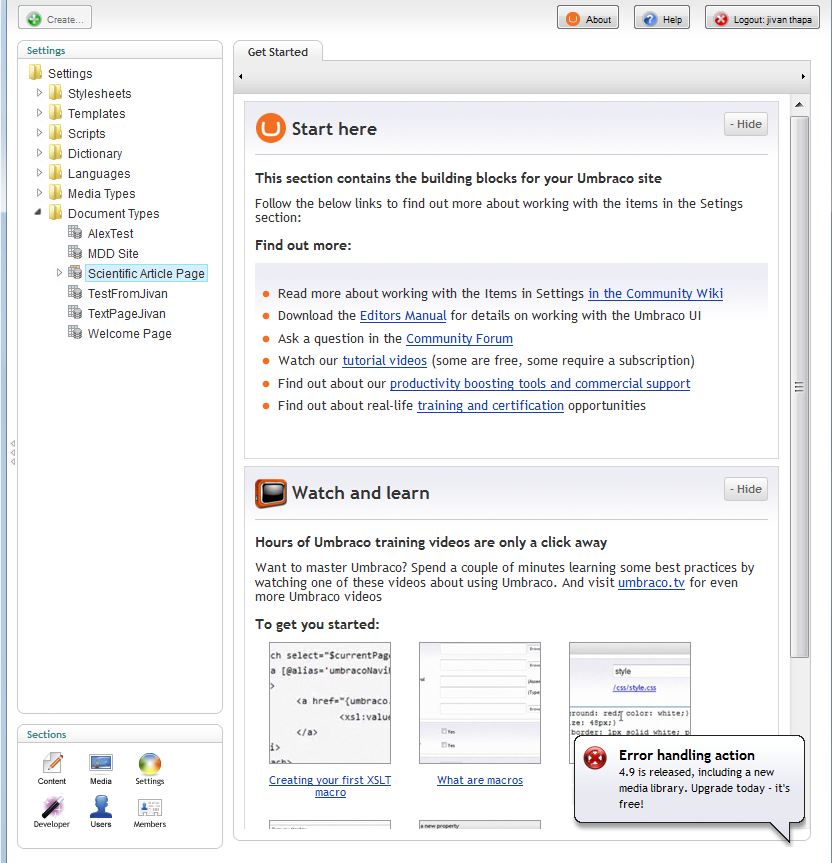
Task: Click the TextPageJivan document type icon
Action: (x=75, y=312)
